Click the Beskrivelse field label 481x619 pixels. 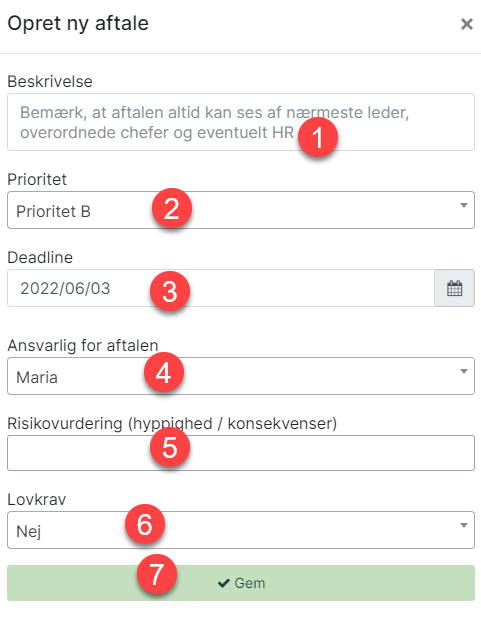(50, 81)
